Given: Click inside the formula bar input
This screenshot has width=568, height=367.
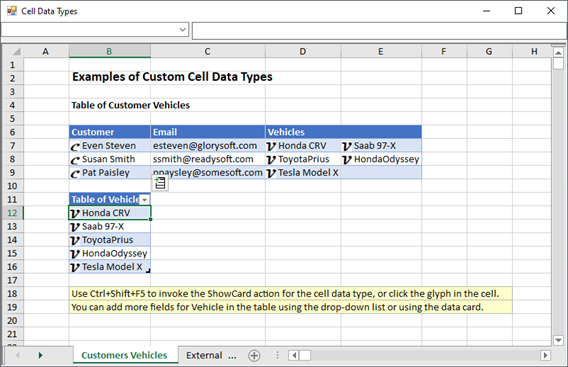Looking at the screenshot, I should pos(379,30).
